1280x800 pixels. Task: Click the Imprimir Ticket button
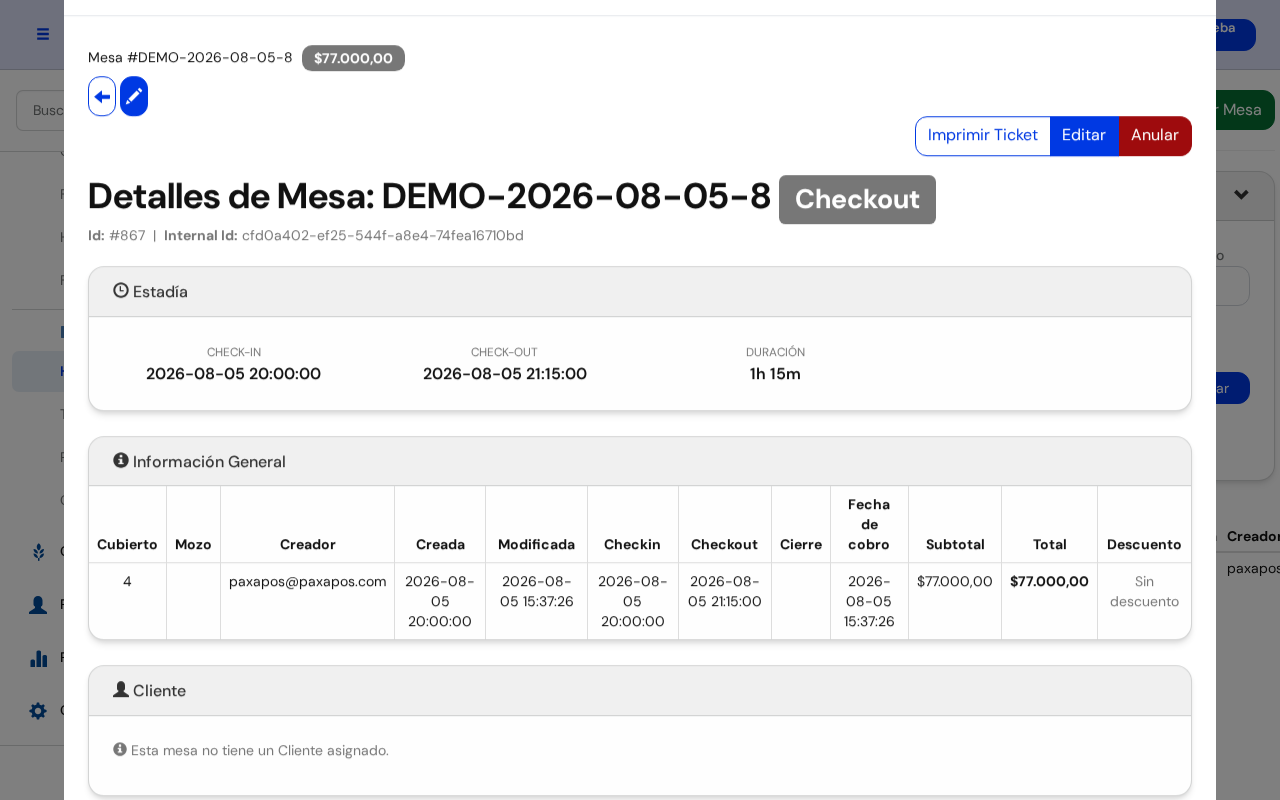point(983,136)
